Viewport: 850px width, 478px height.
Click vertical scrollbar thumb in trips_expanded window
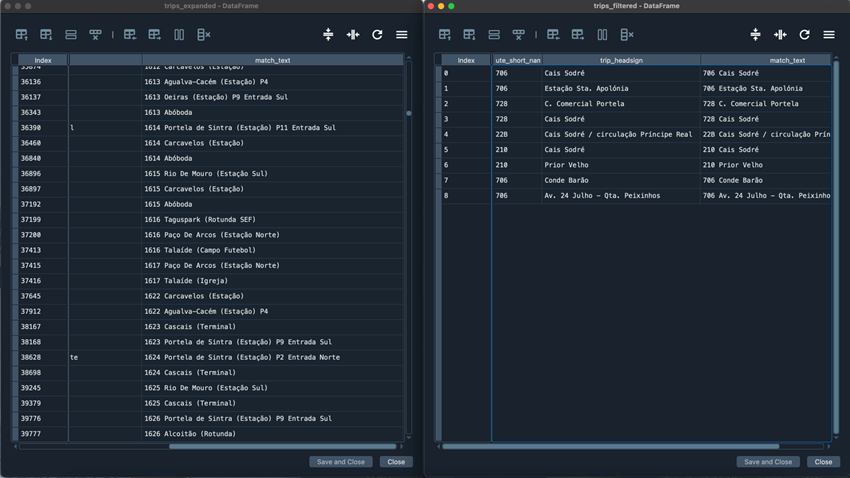point(409,113)
